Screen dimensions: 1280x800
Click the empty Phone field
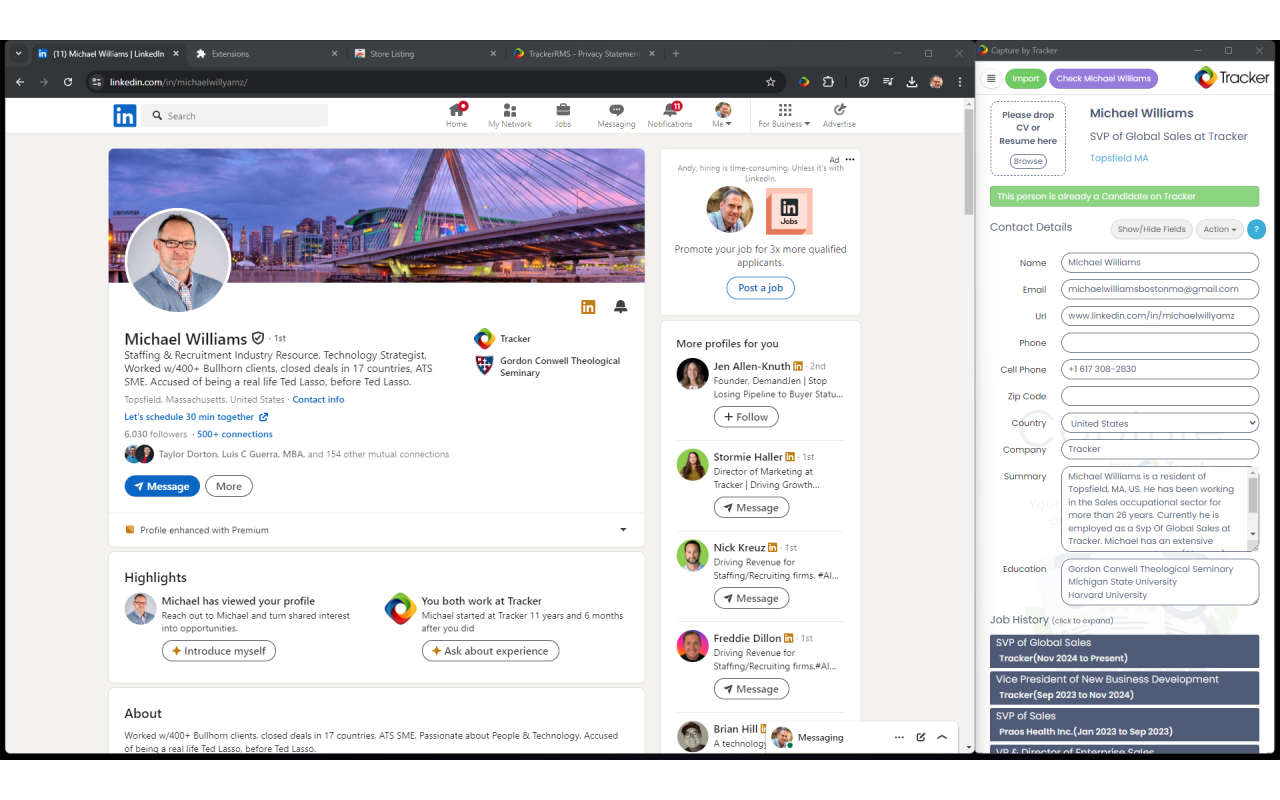pos(1160,343)
